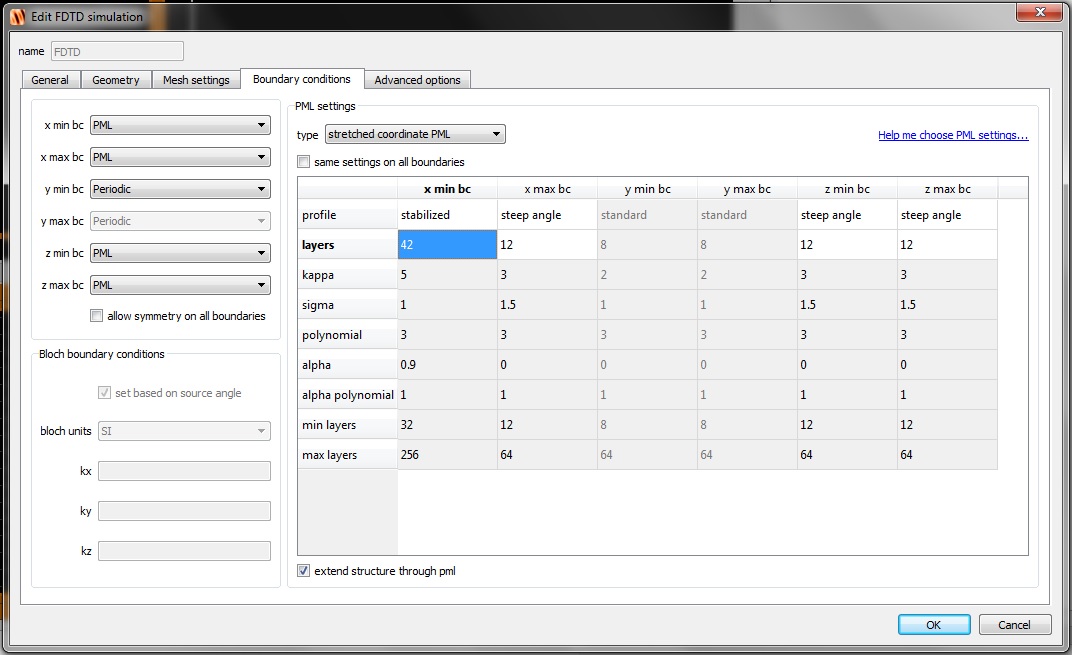This screenshot has height=655, width=1072.
Task: Click the kappa cell with value 5
Action: pyautogui.click(x=447, y=274)
